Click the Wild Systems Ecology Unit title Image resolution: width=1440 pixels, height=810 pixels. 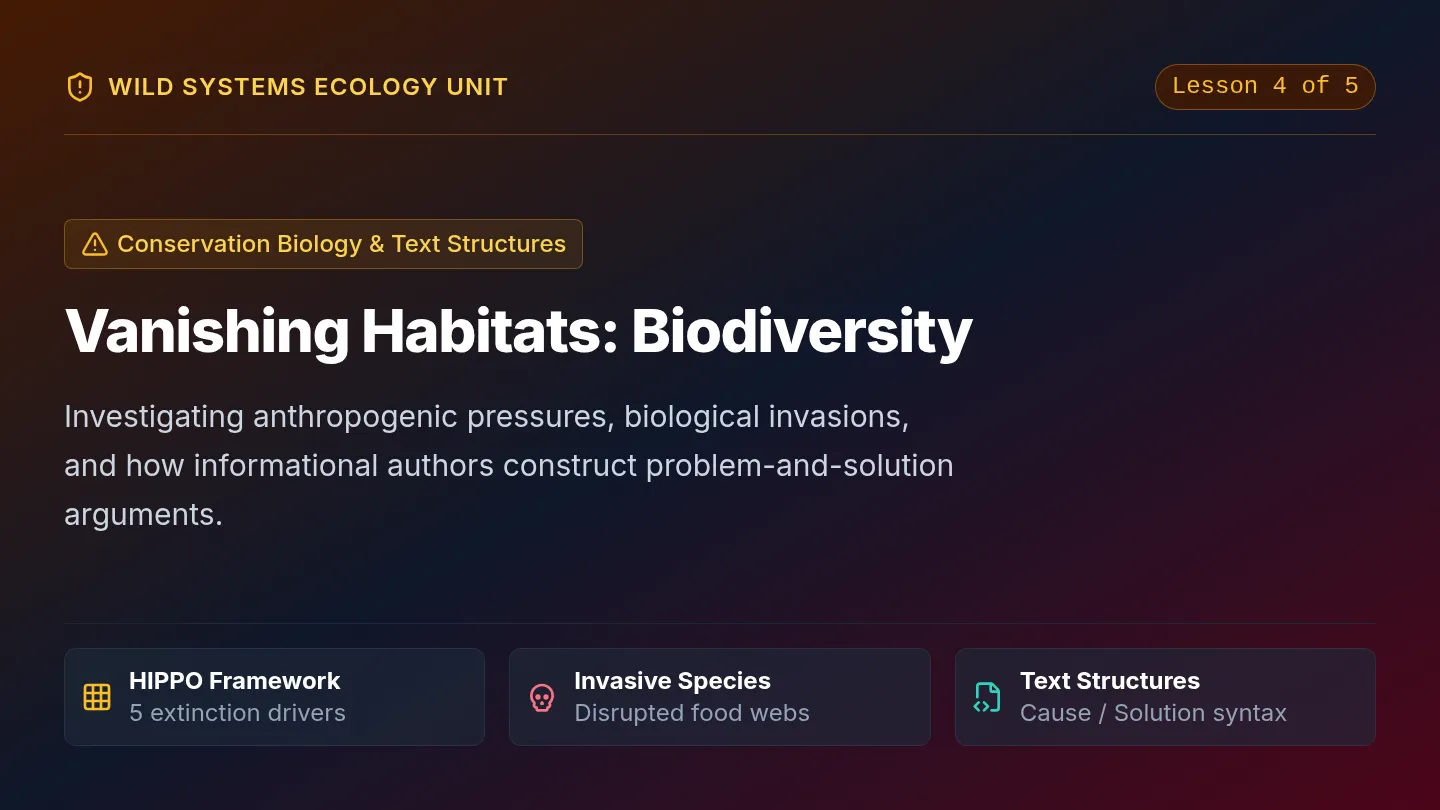pyautogui.click(x=308, y=87)
